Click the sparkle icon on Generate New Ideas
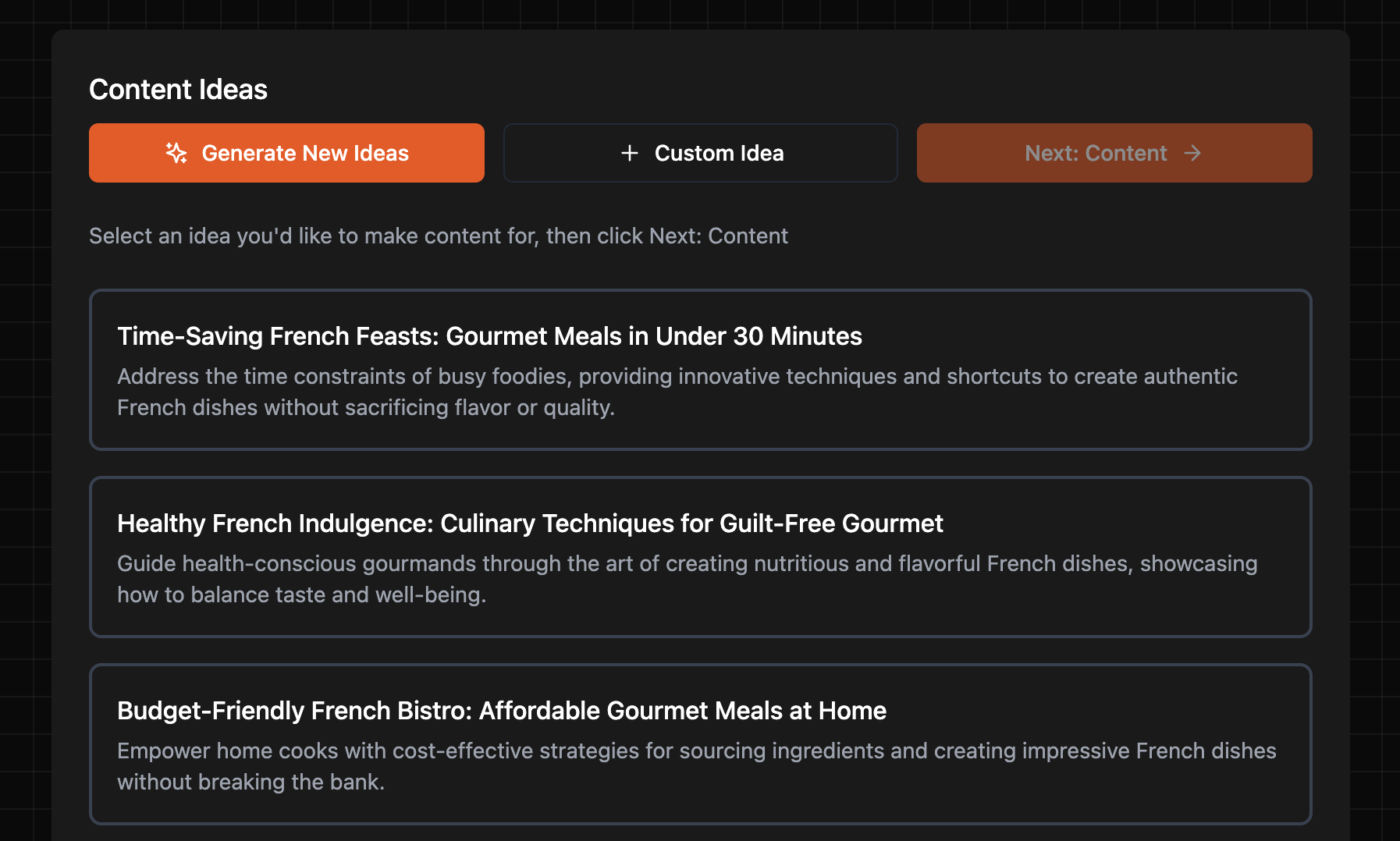Screen dimensions: 1400x841 pyautogui.click(x=176, y=153)
